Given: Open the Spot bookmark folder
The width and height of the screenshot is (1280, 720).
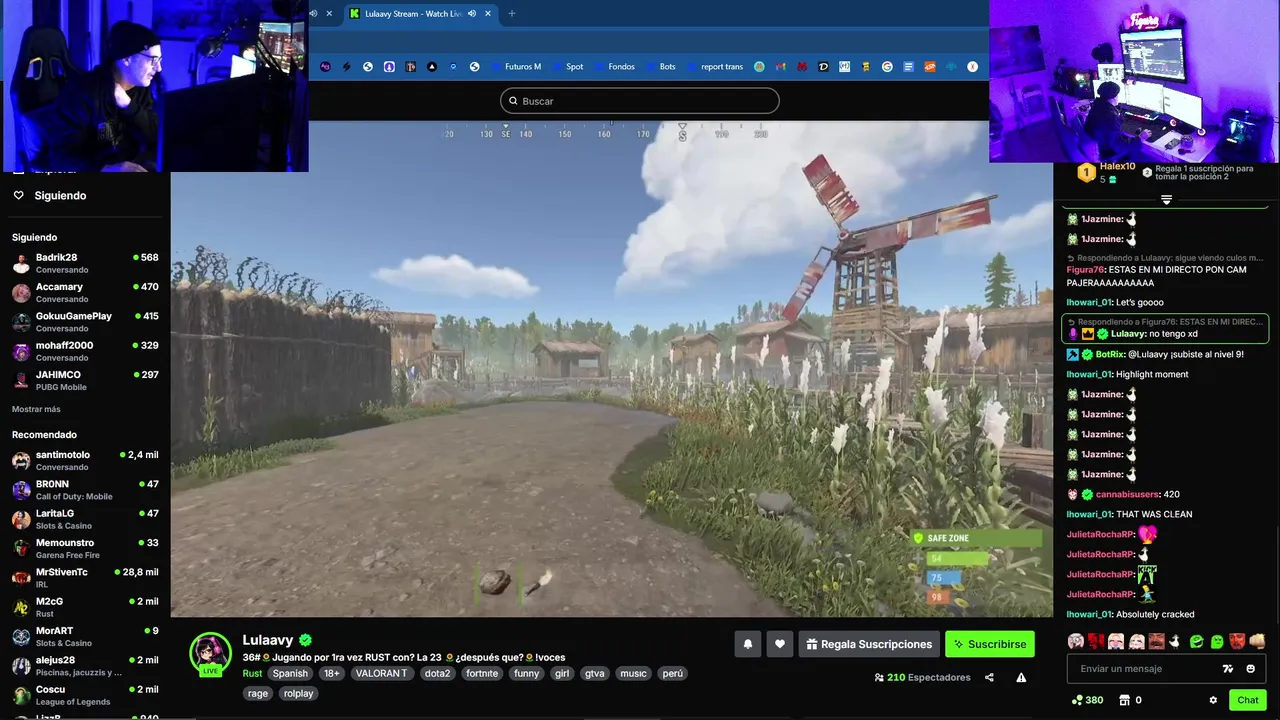Looking at the screenshot, I should click(x=566, y=67).
